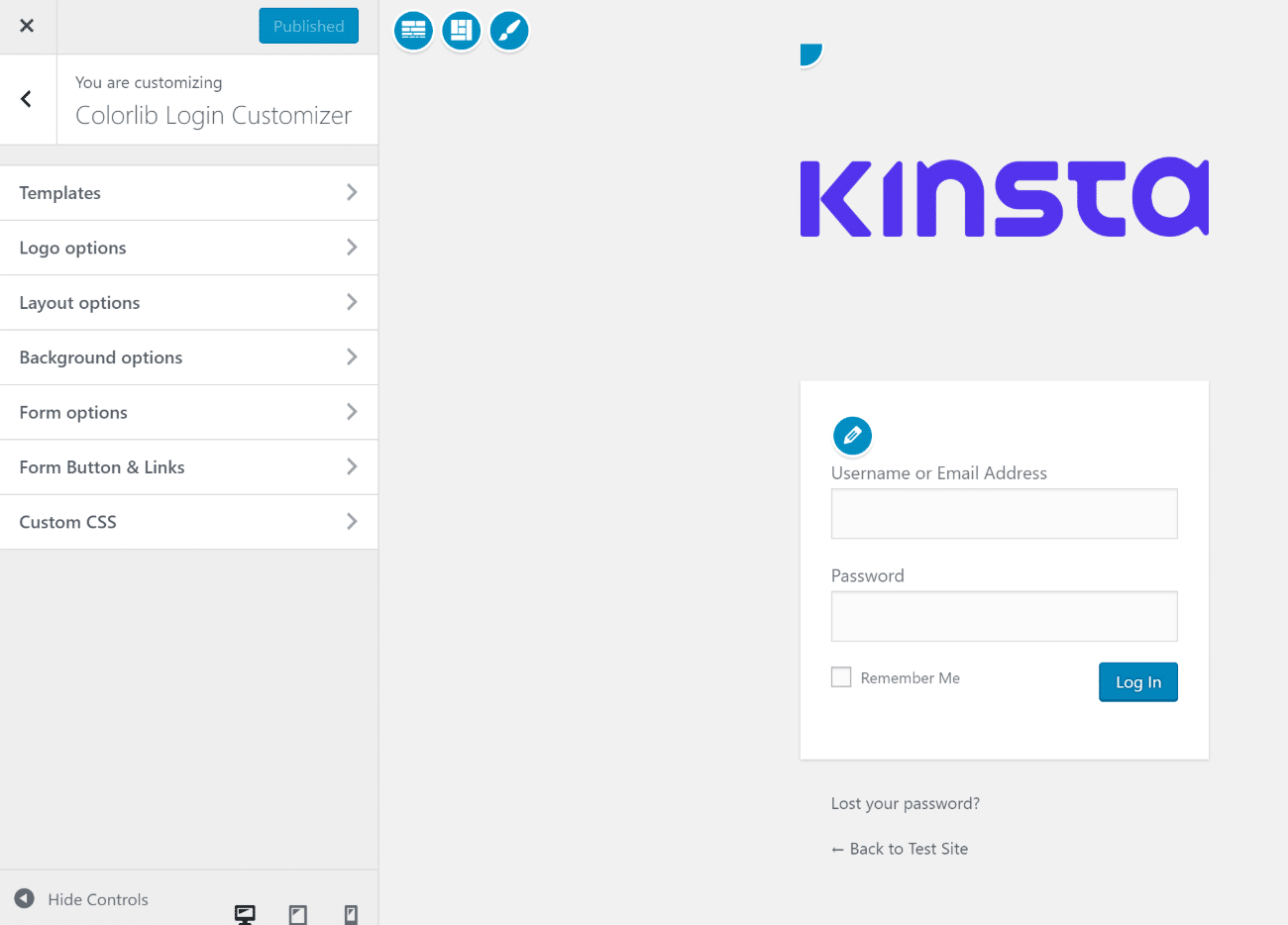
Task: Open the templates shortcut icon in preview
Action: [x=413, y=31]
